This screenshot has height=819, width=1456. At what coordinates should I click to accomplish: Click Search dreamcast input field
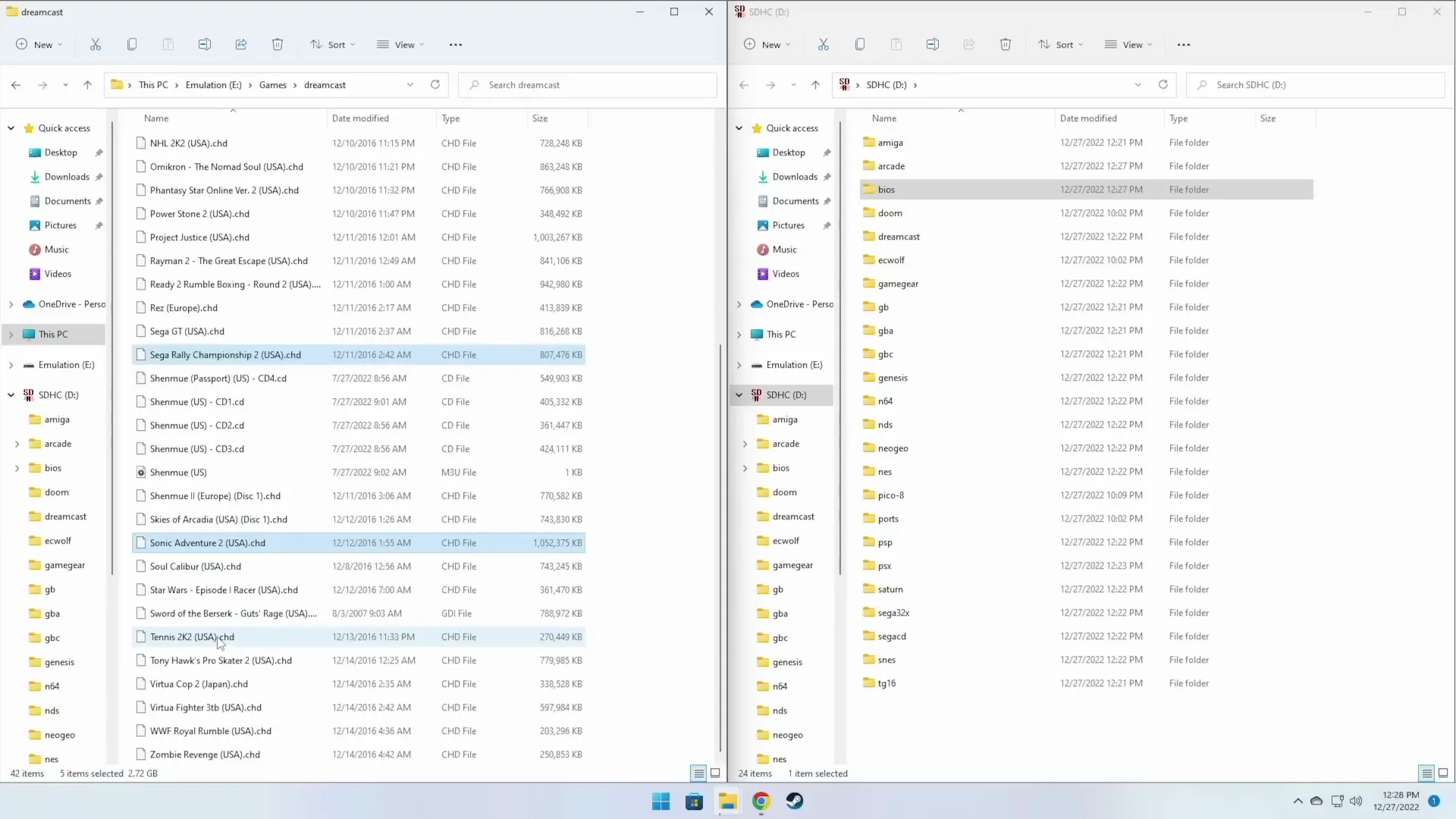(x=588, y=85)
